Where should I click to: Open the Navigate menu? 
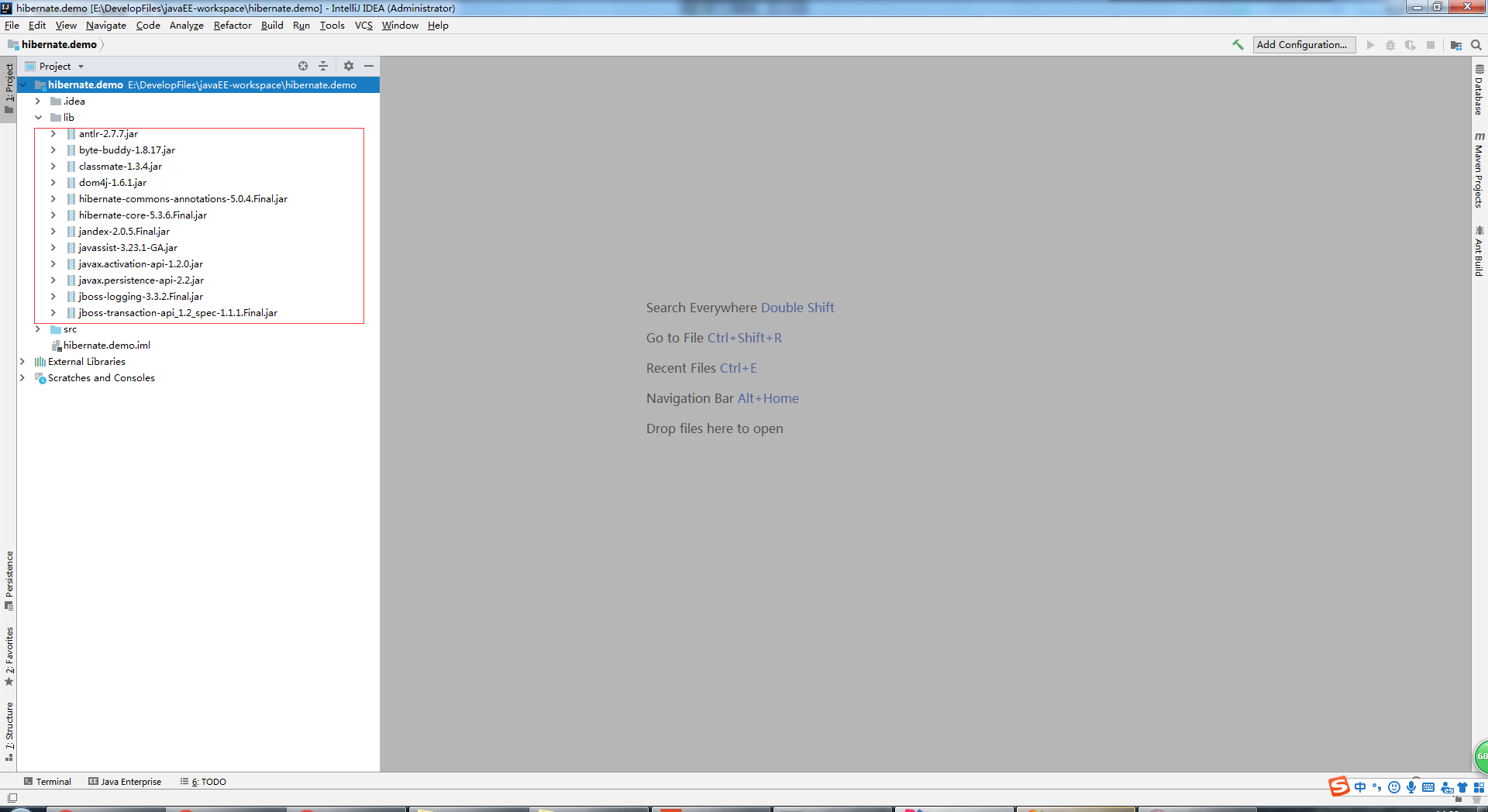pyautogui.click(x=106, y=26)
